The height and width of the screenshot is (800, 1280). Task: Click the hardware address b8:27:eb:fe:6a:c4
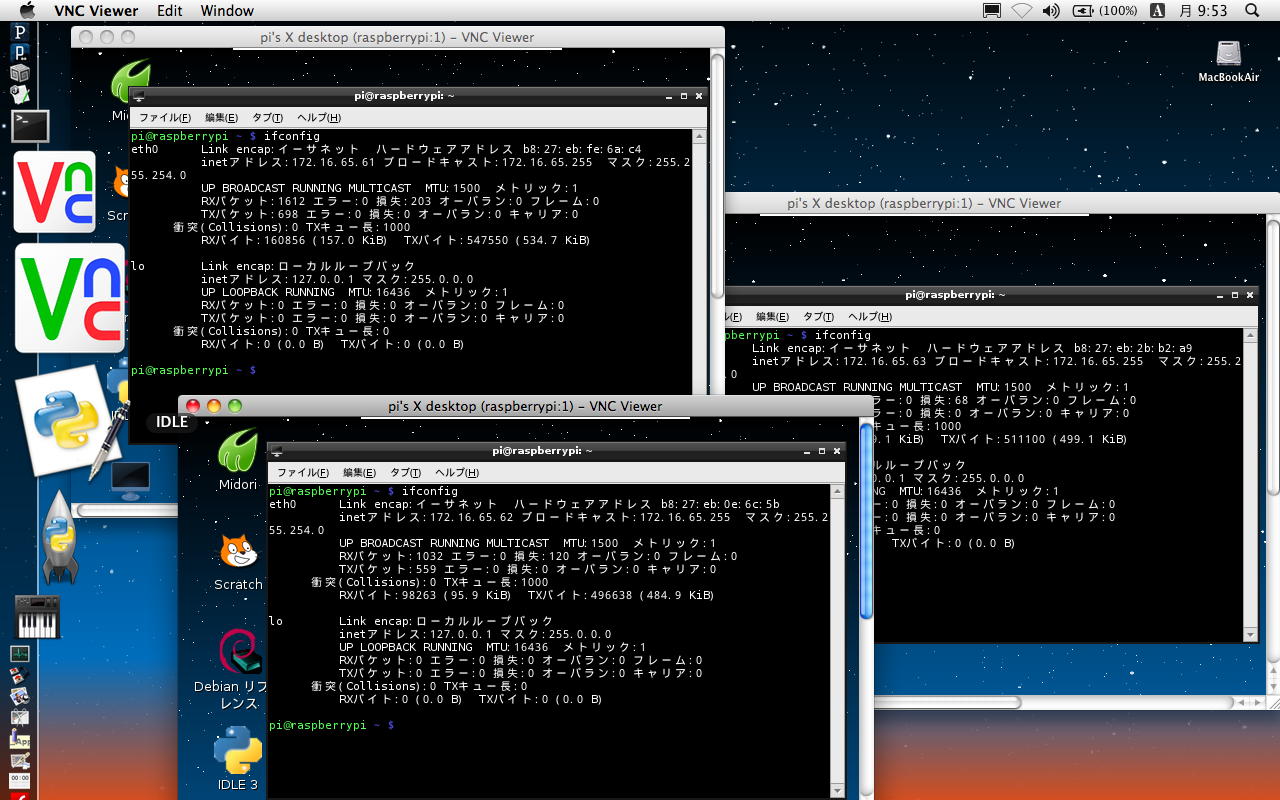[582, 149]
